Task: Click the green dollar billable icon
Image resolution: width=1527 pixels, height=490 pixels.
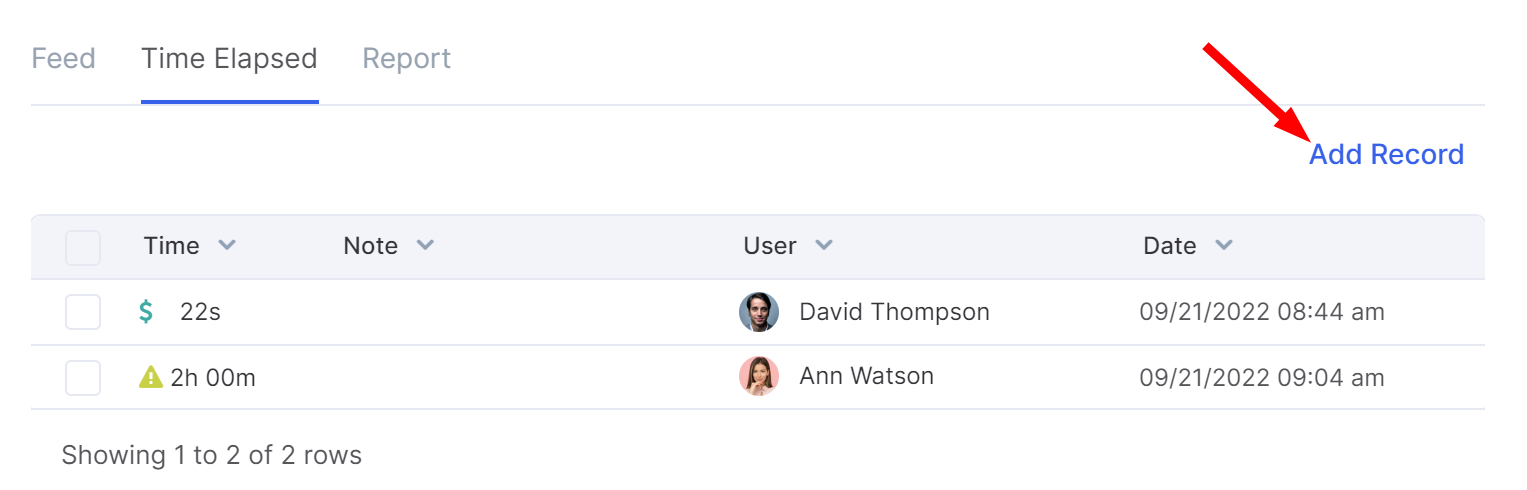Action: [146, 312]
